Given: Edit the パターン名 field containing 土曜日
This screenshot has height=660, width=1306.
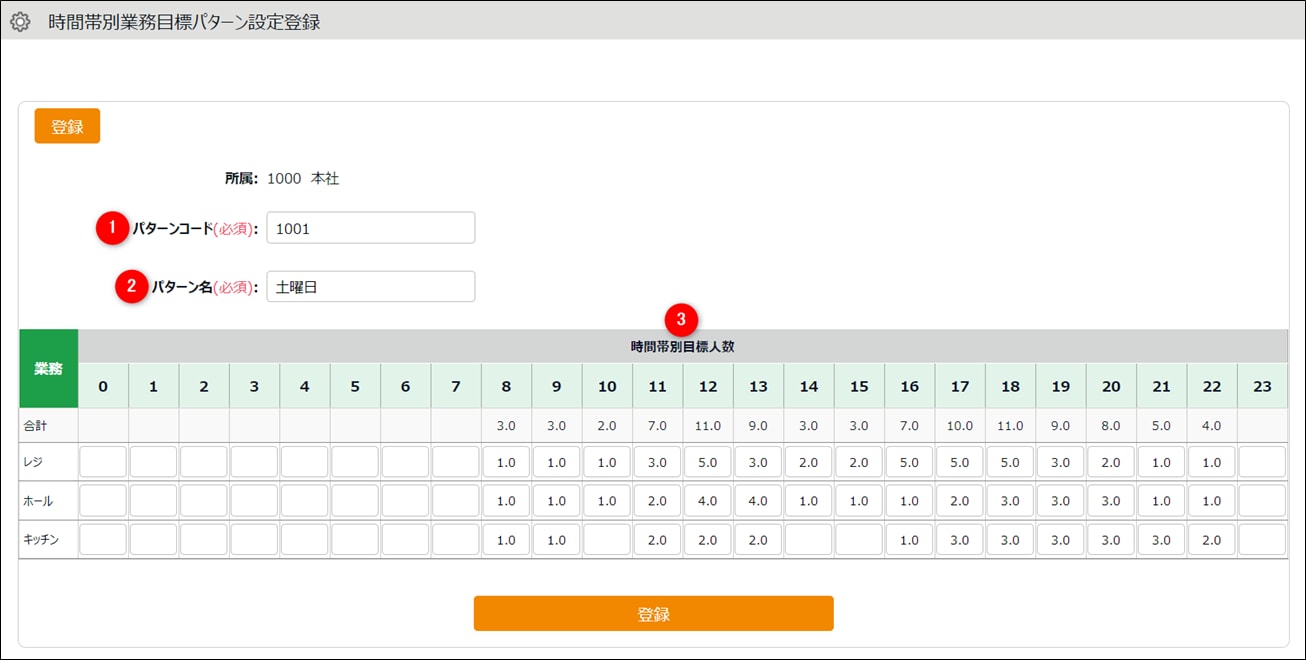Looking at the screenshot, I should pyautogui.click(x=370, y=287).
